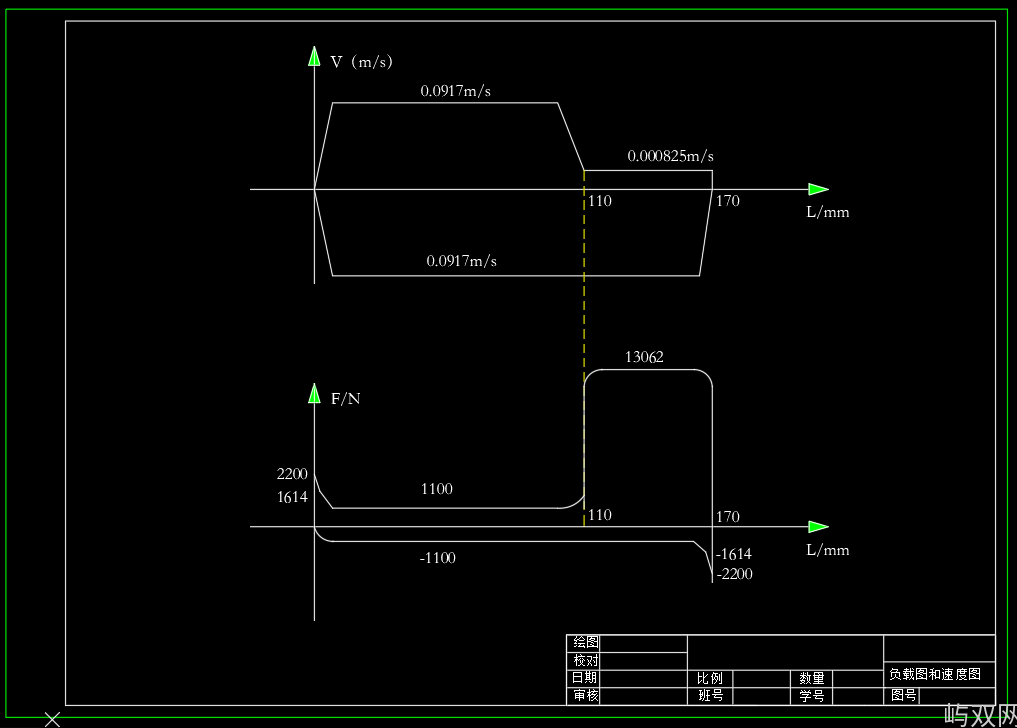Select '110' on the force chart axis

600,515
